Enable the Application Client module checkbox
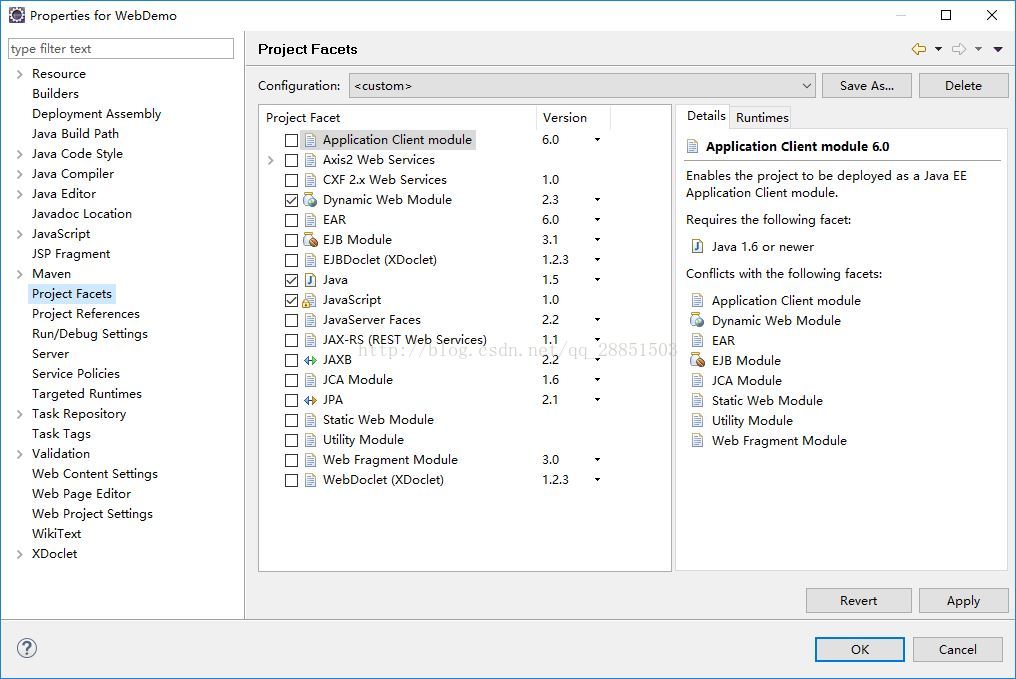Screen dimensions: 1016x679 (292, 141)
